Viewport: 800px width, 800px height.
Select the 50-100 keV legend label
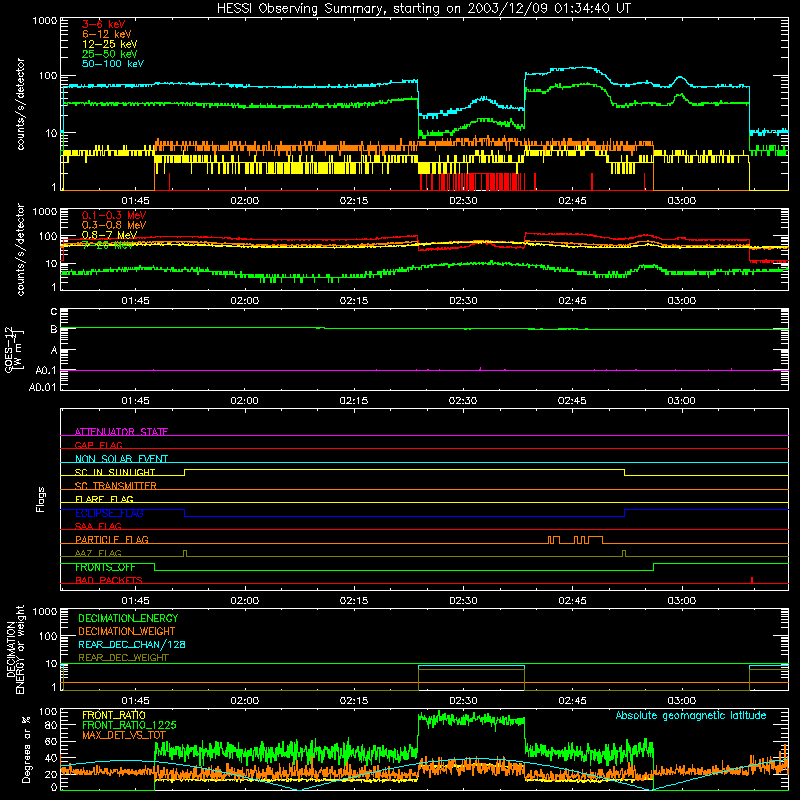[113, 64]
